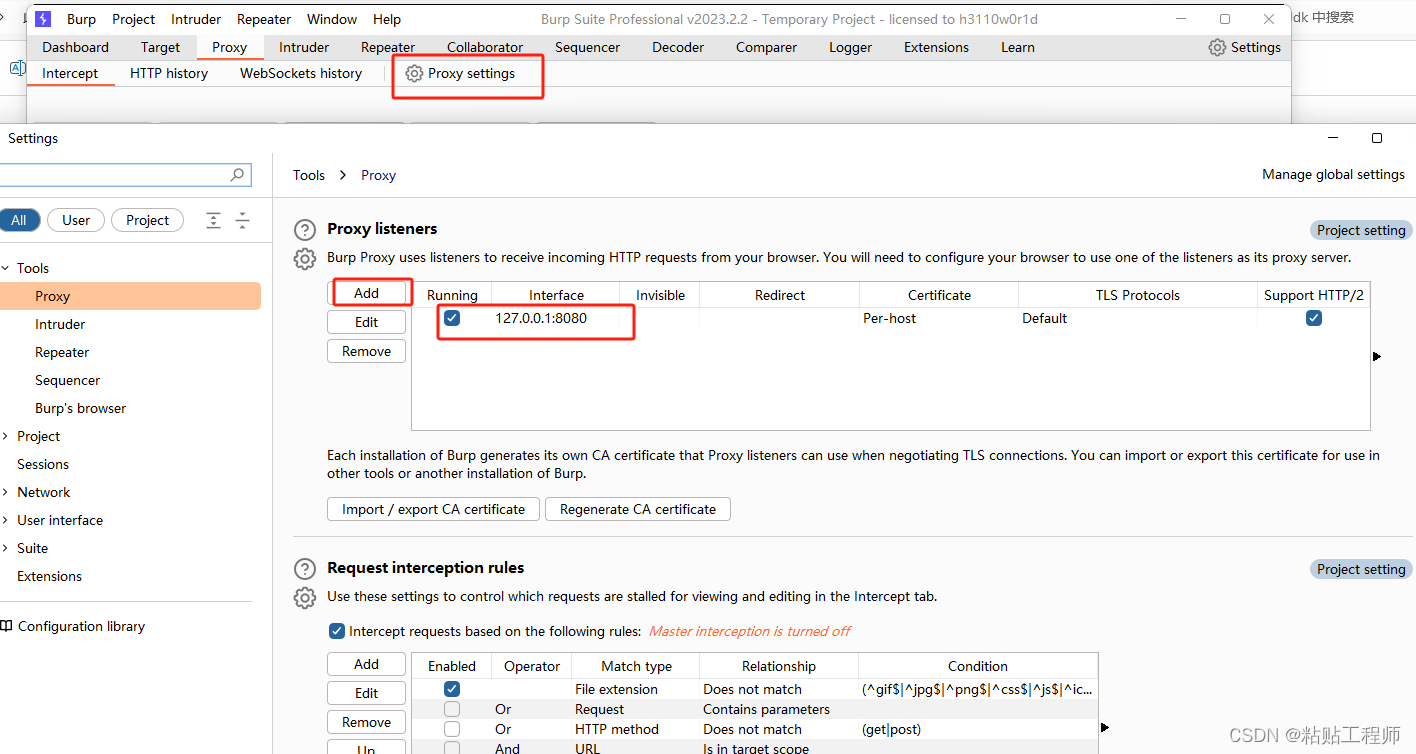Open the Collaborator tab

click(x=485, y=47)
